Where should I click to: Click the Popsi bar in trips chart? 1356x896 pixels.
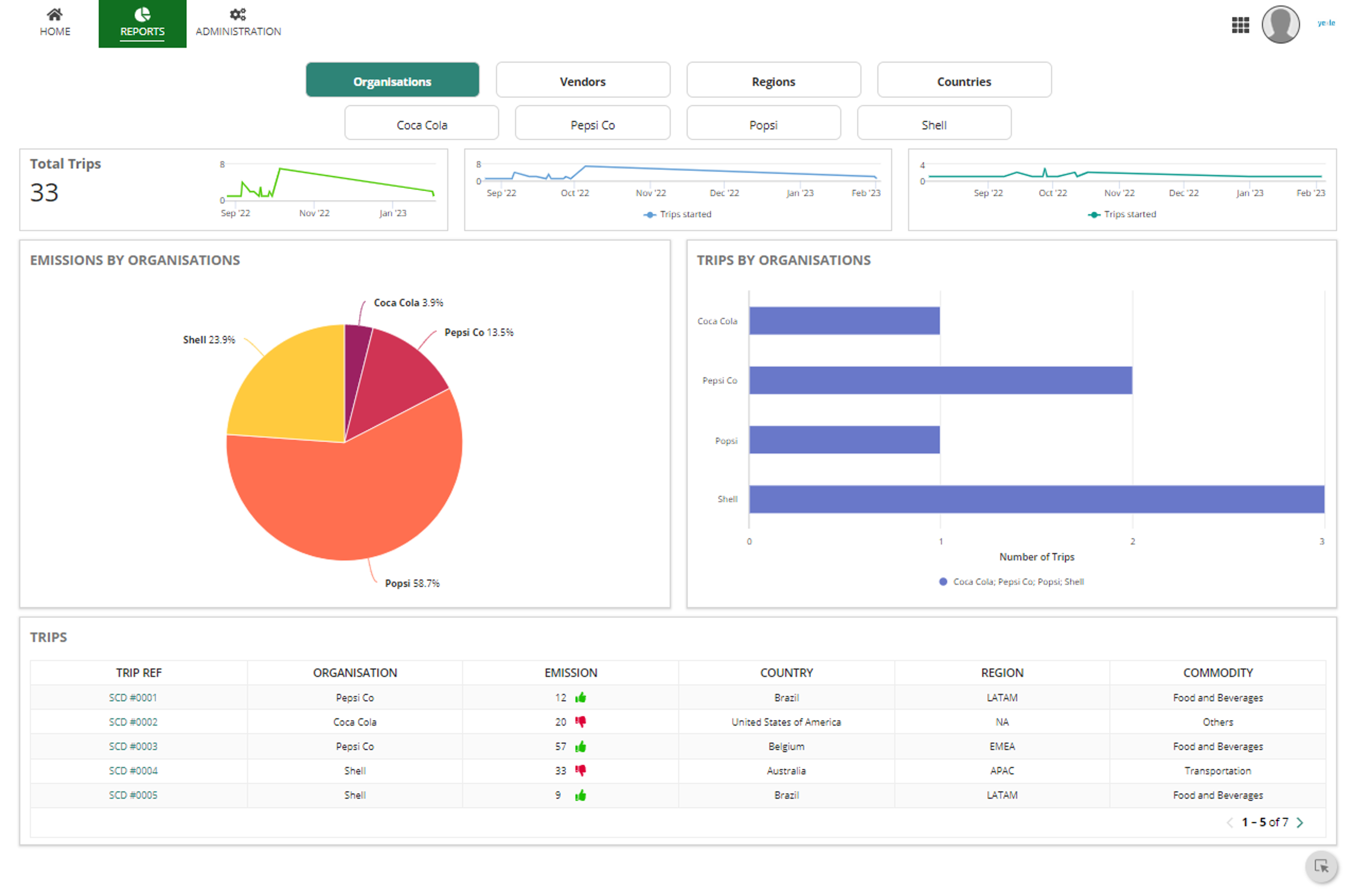[x=845, y=440]
